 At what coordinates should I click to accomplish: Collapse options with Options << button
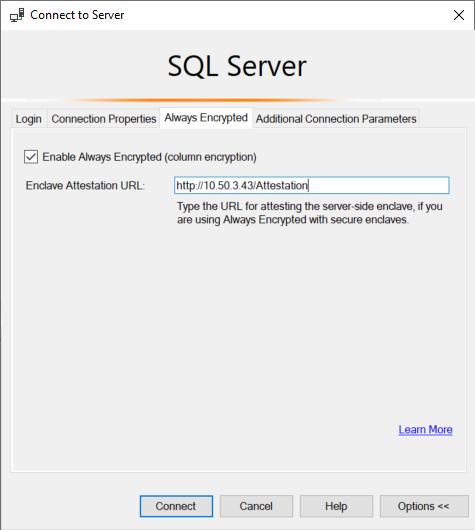click(x=424, y=506)
